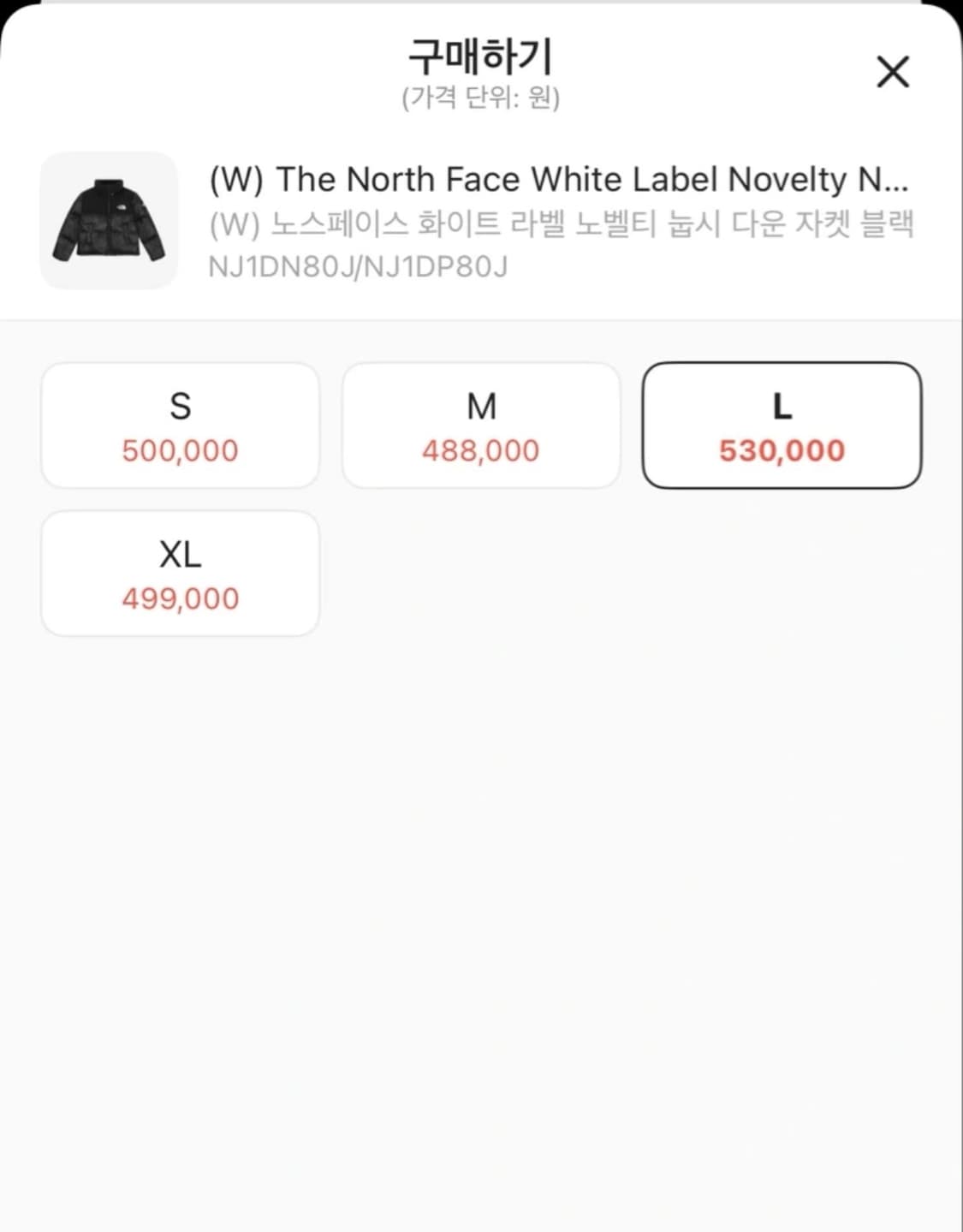The image size is (963, 1232).
Task: Click the bold L size label
Action: coord(782,406)
